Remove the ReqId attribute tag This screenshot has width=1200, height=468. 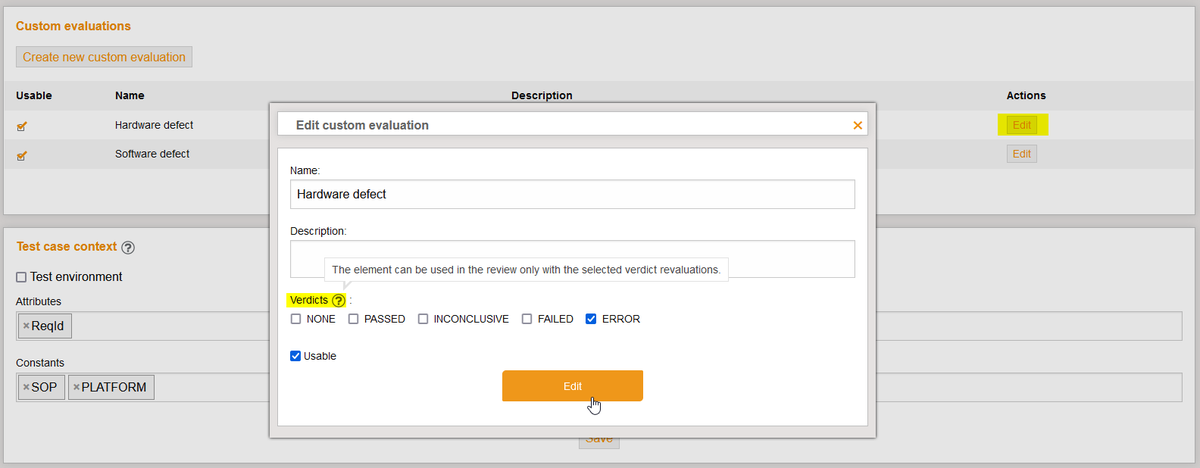pyautogui.click(x=26, y=326)
